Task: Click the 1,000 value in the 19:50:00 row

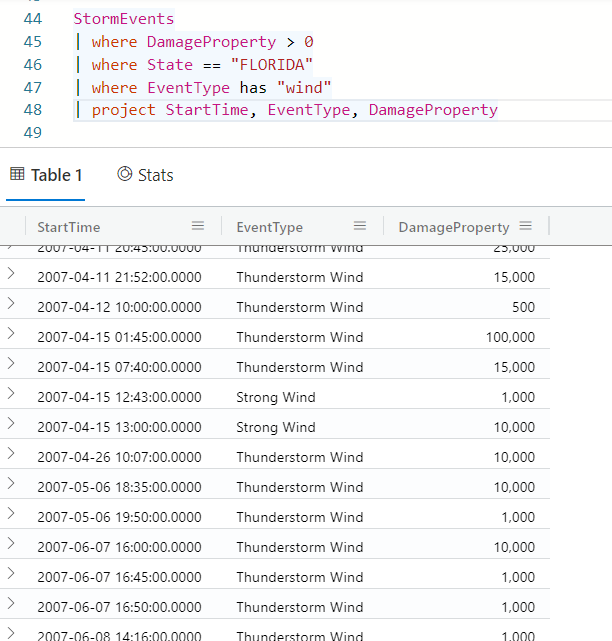Action: (518, 517)
